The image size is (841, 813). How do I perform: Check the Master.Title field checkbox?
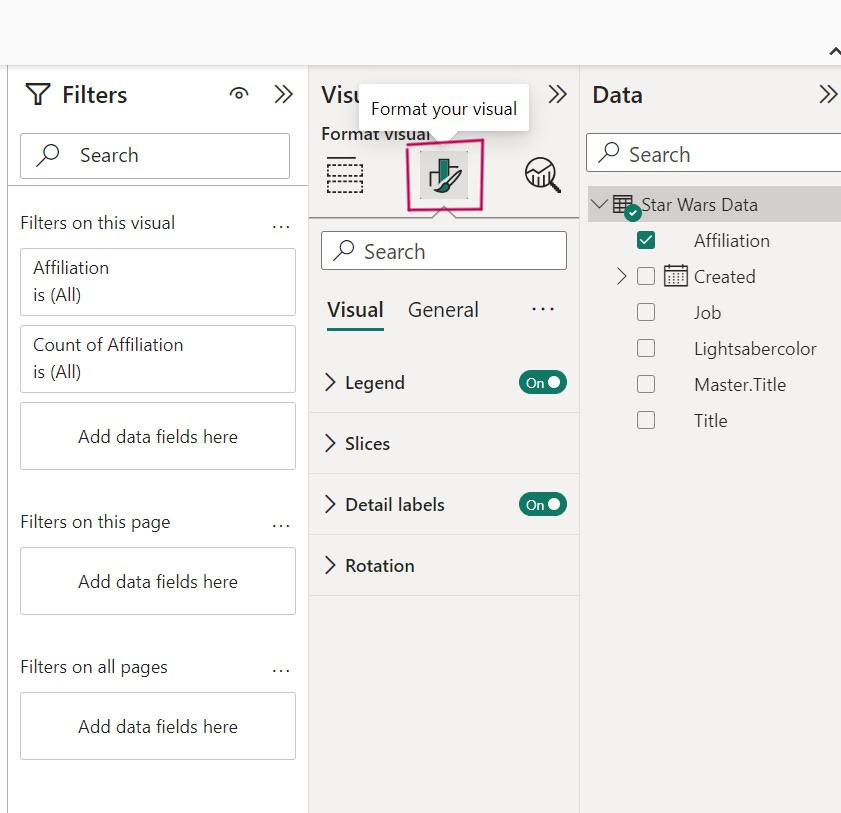coord(646,384)
